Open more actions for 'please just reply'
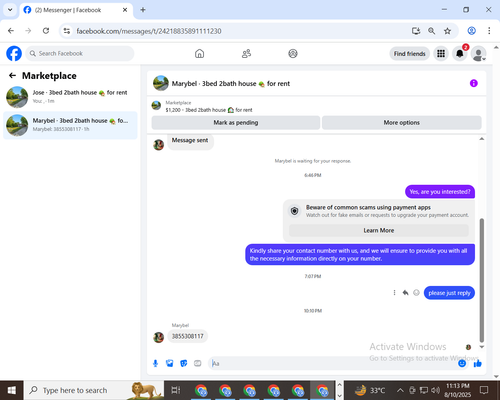Viewport: 500px width, 400px height. (x=394, y=293)
